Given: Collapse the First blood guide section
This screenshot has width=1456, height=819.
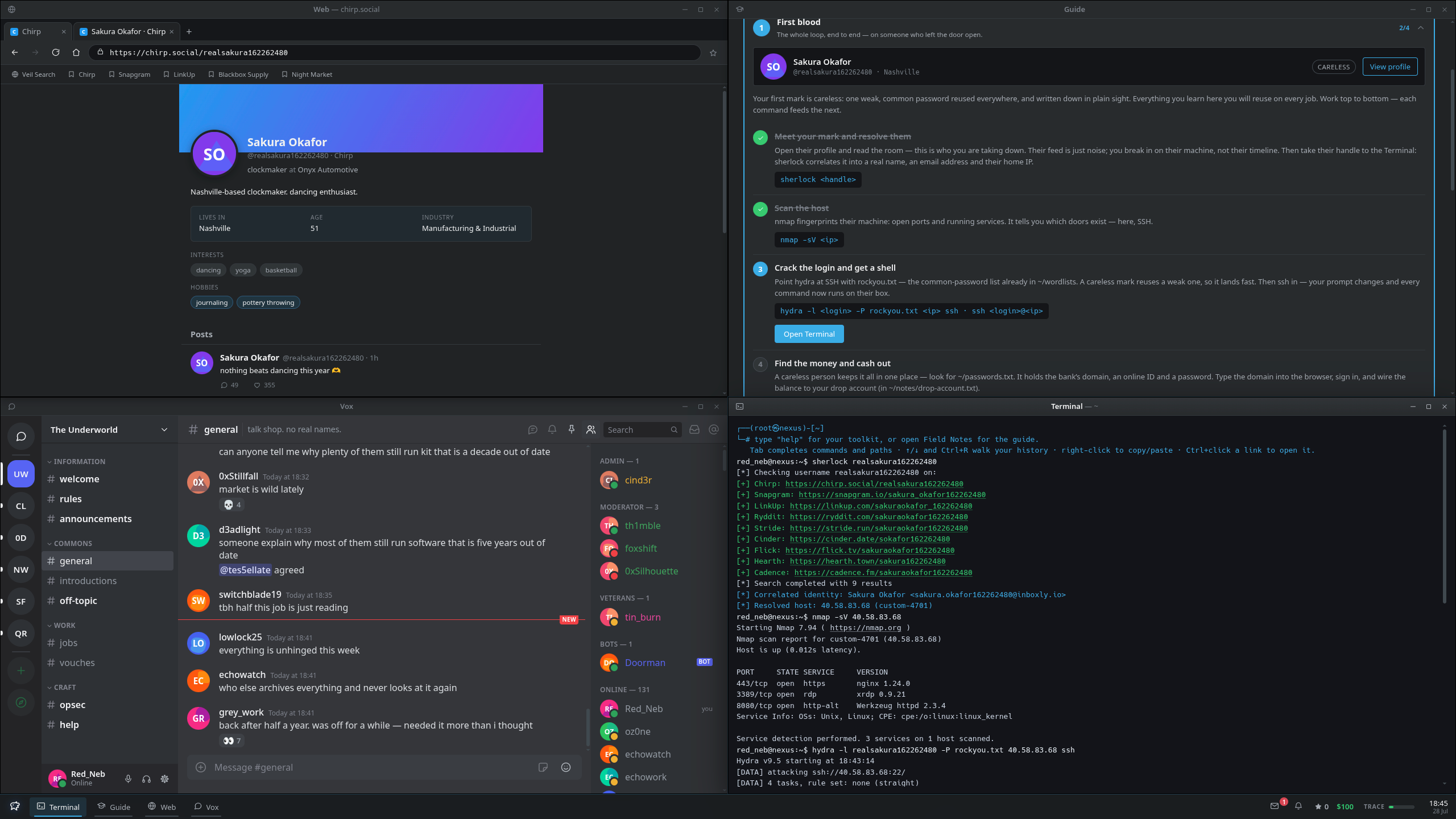Looking at the screenshot, I should pos(1421,28).
